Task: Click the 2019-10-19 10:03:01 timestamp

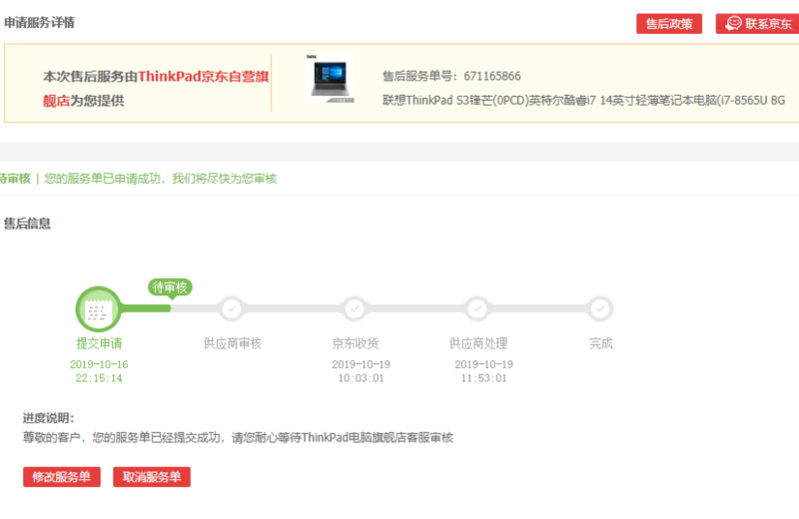Action: pyautogui.click(x=361, y=371)
